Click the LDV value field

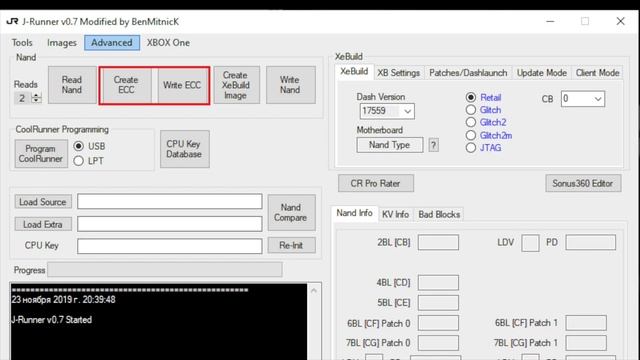coord(530,243)
